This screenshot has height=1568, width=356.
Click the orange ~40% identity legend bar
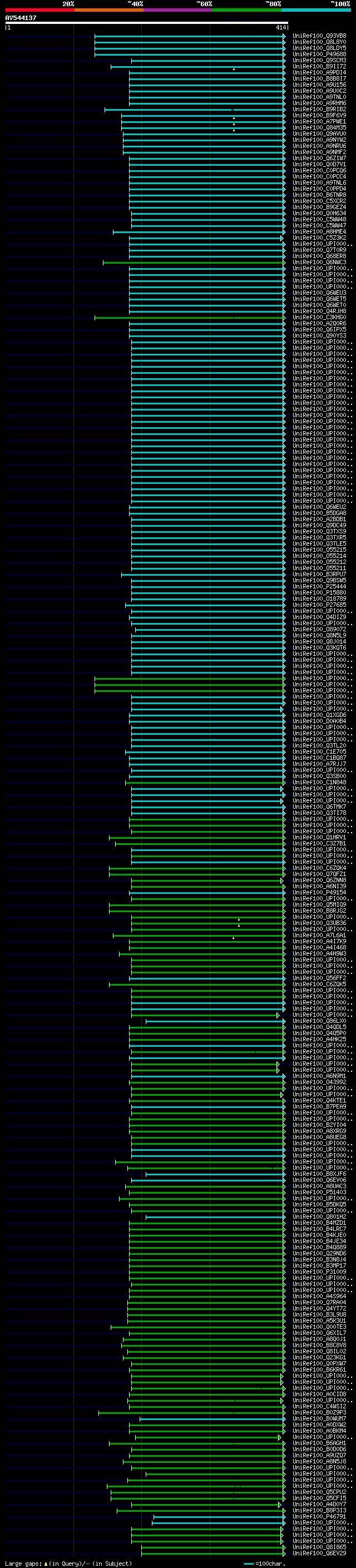pos(109,10)
